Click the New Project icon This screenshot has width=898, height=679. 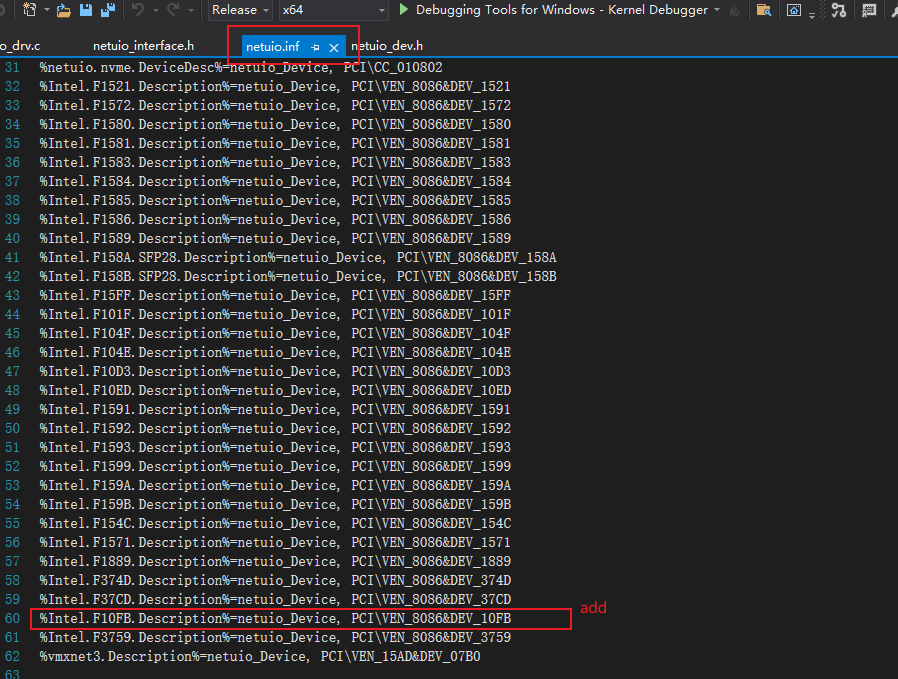click(27, 10)
